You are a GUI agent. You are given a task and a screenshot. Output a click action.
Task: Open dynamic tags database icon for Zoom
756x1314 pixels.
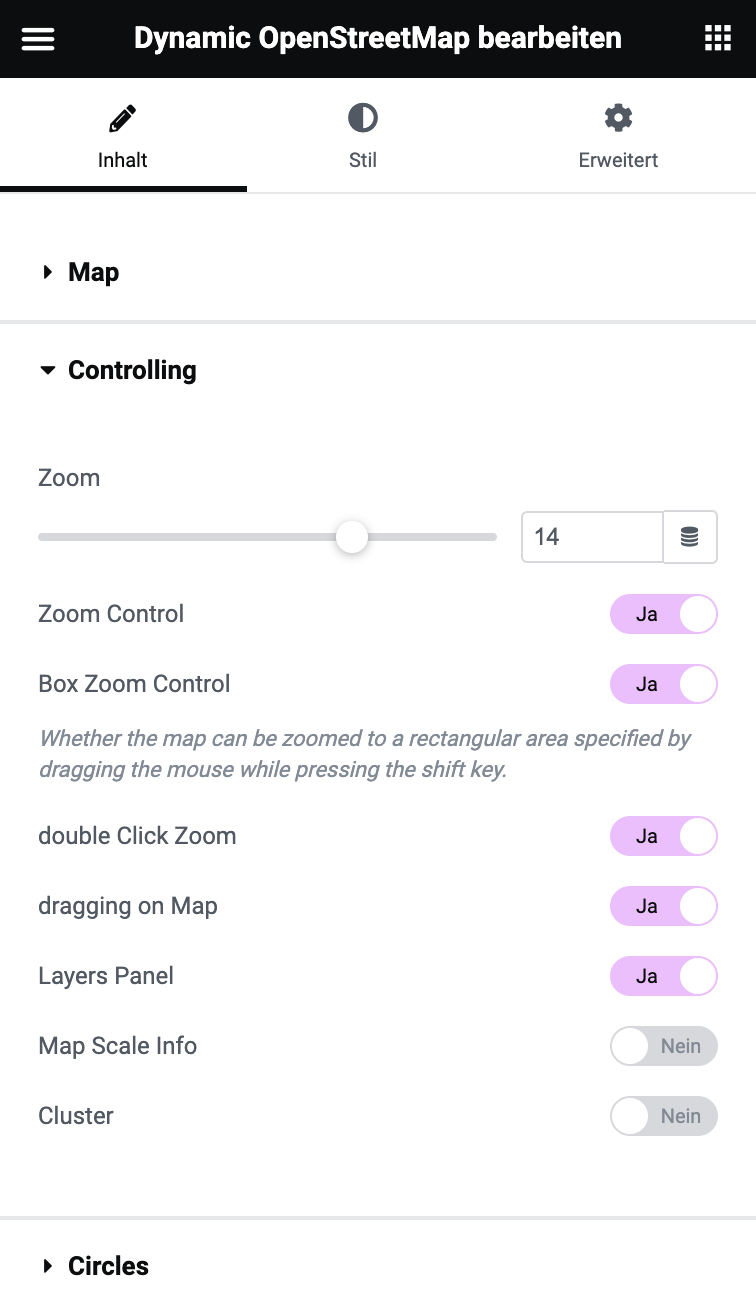tap(690, 537)
